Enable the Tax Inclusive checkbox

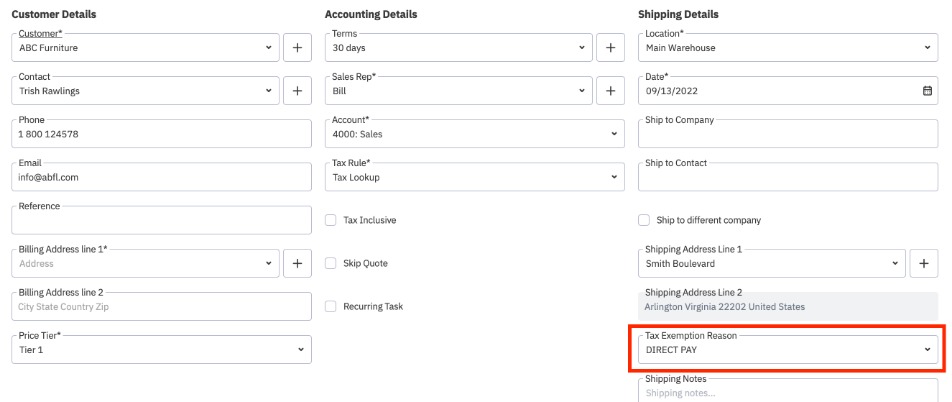332,220
